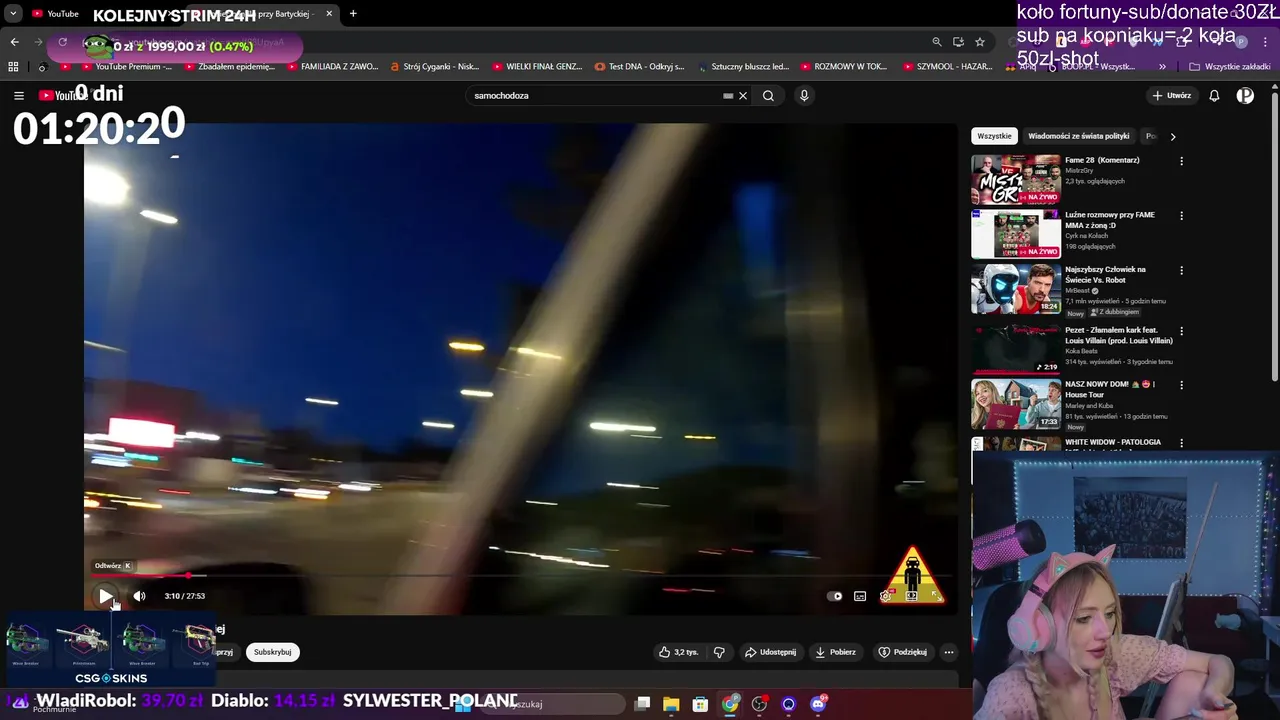Turn on subtitles in the video player
This screenshot has height=720, width=1280.
[860, 596]
